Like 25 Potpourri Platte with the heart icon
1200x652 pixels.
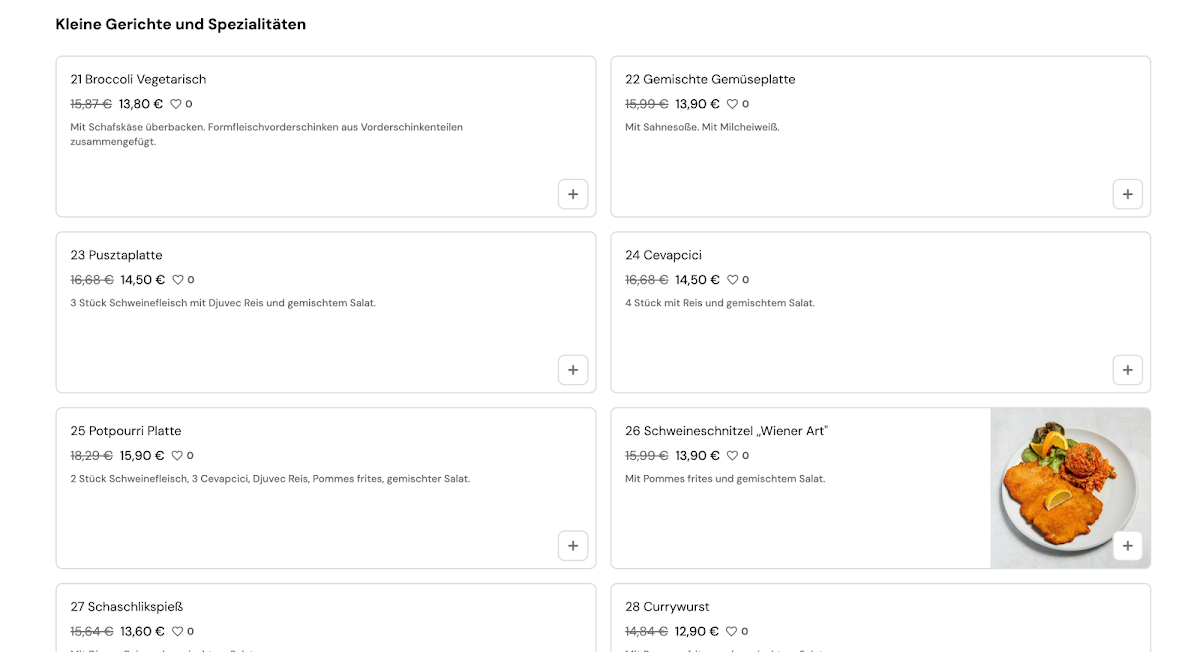pyautogui.click(x=177, y=456)
